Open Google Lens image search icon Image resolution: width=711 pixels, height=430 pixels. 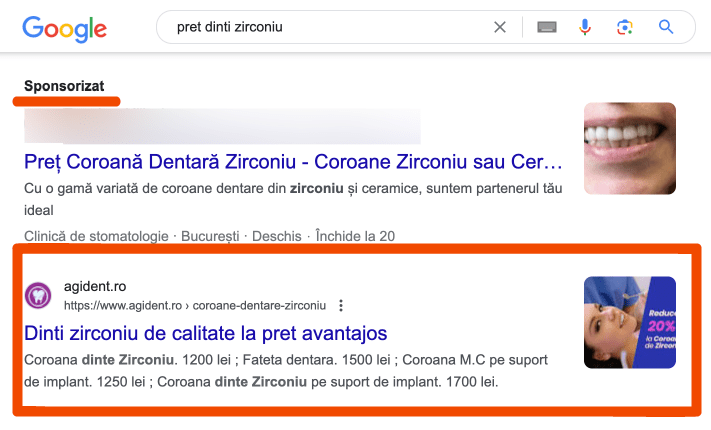coord(625,27)
